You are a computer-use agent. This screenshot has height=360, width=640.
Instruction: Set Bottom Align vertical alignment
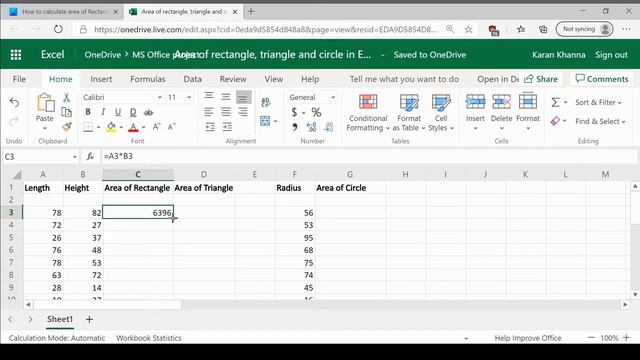(243, 97)
